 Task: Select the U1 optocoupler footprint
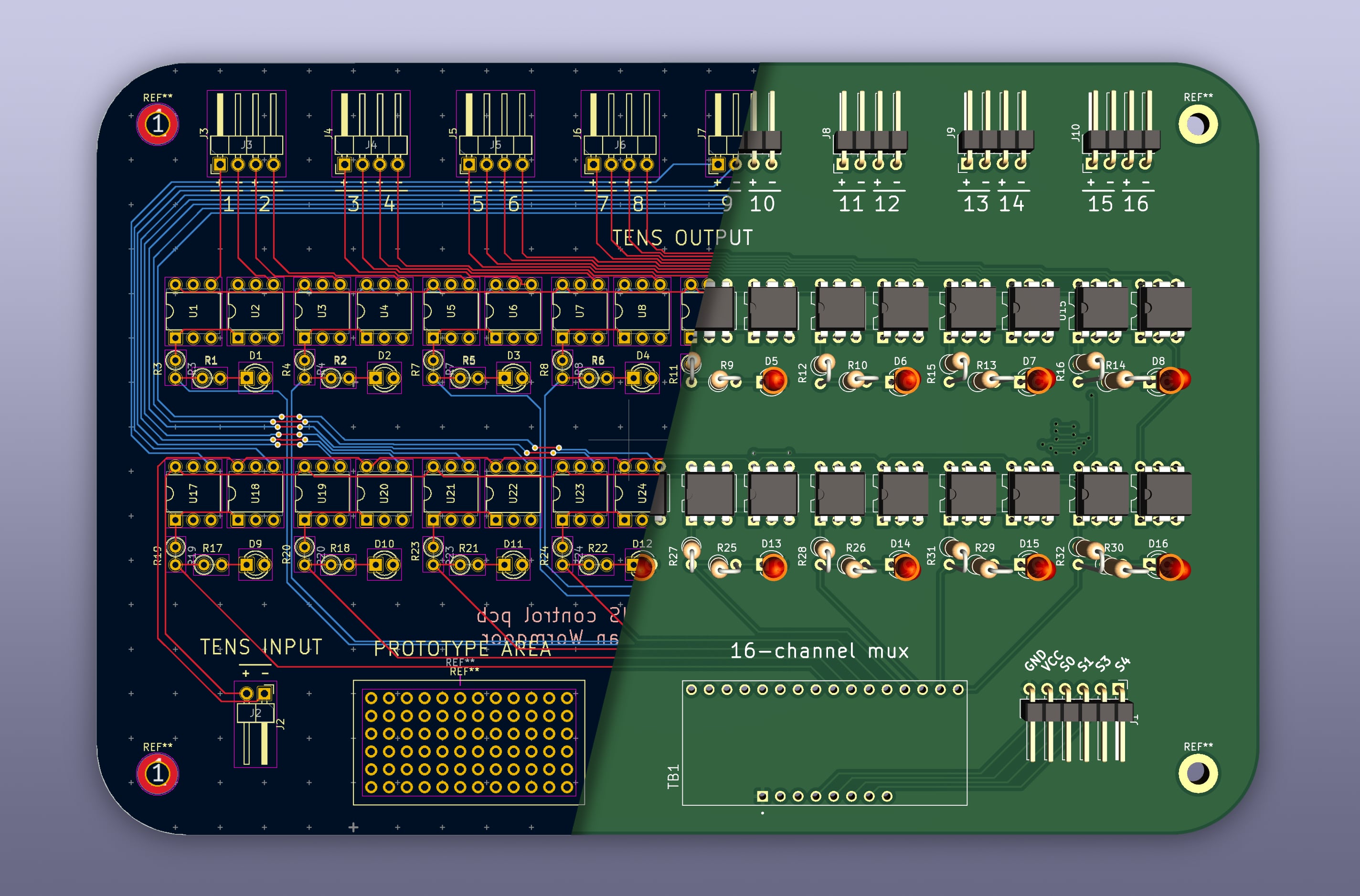point(193,311)
